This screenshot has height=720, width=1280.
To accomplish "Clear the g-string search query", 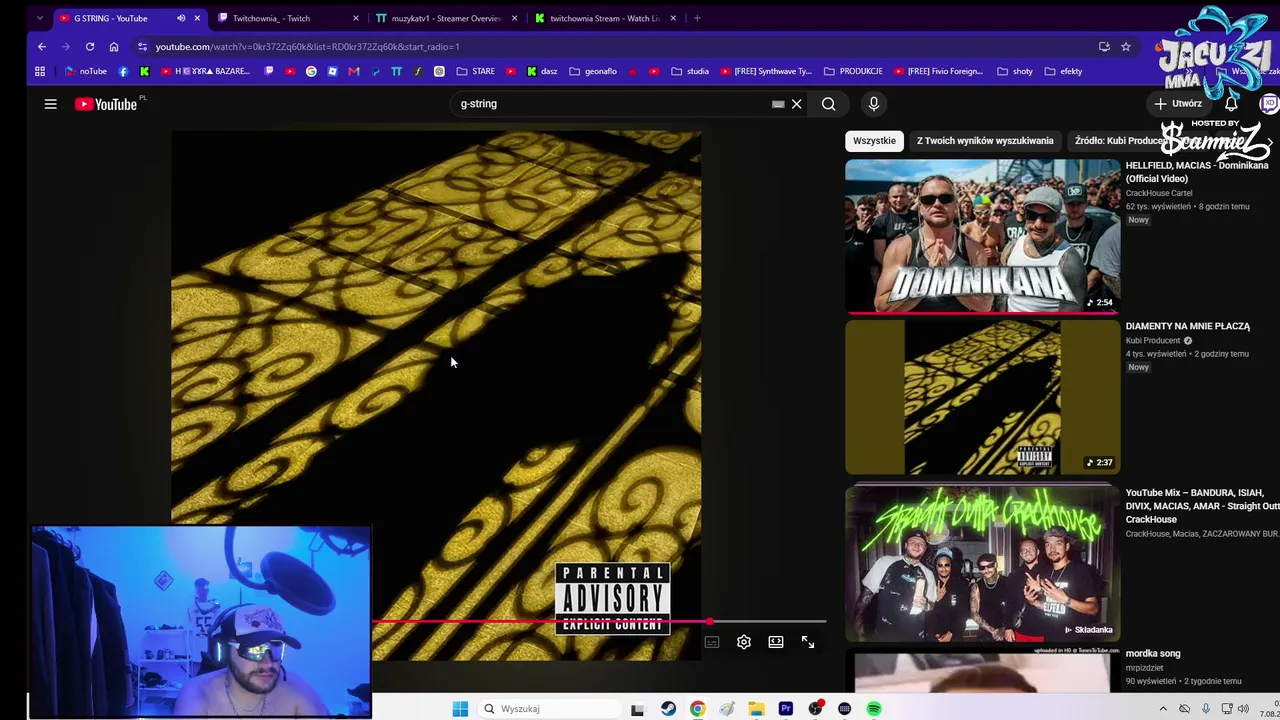I will (x=797, y=104).
